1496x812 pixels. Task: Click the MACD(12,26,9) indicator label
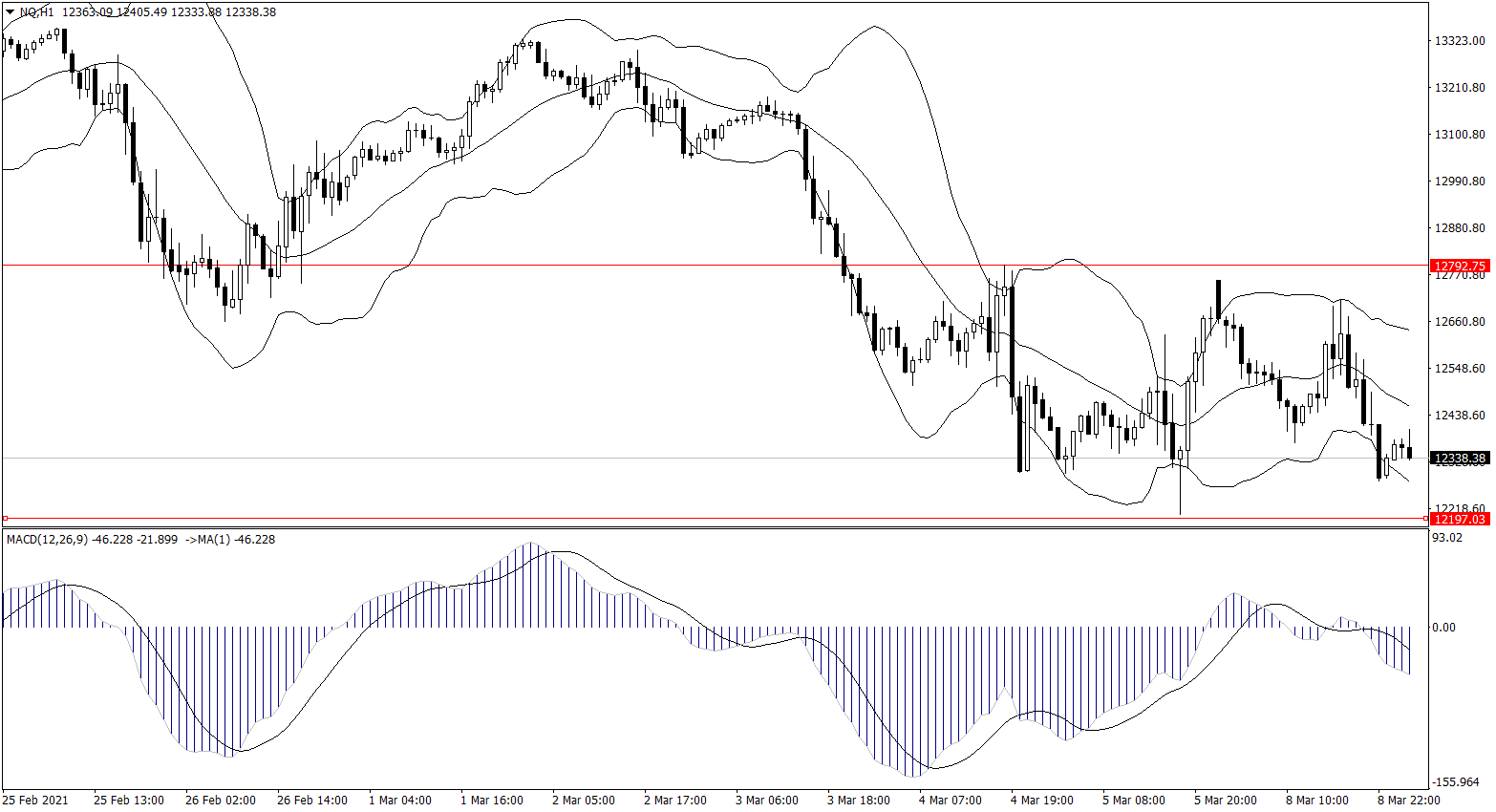(x=47, y=540)
